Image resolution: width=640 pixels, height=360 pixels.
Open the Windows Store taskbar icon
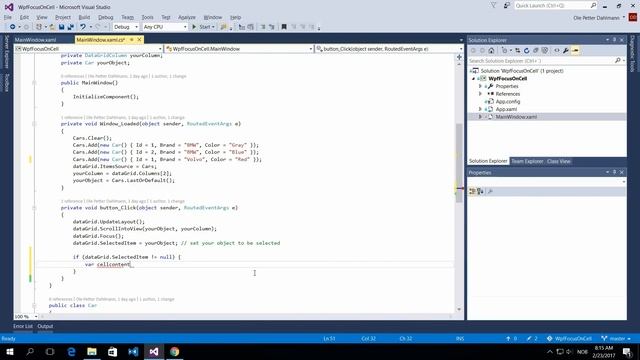point(112,351)
